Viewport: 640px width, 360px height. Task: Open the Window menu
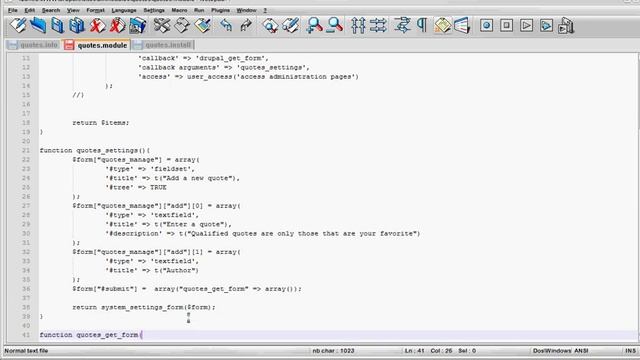(247, 10)
